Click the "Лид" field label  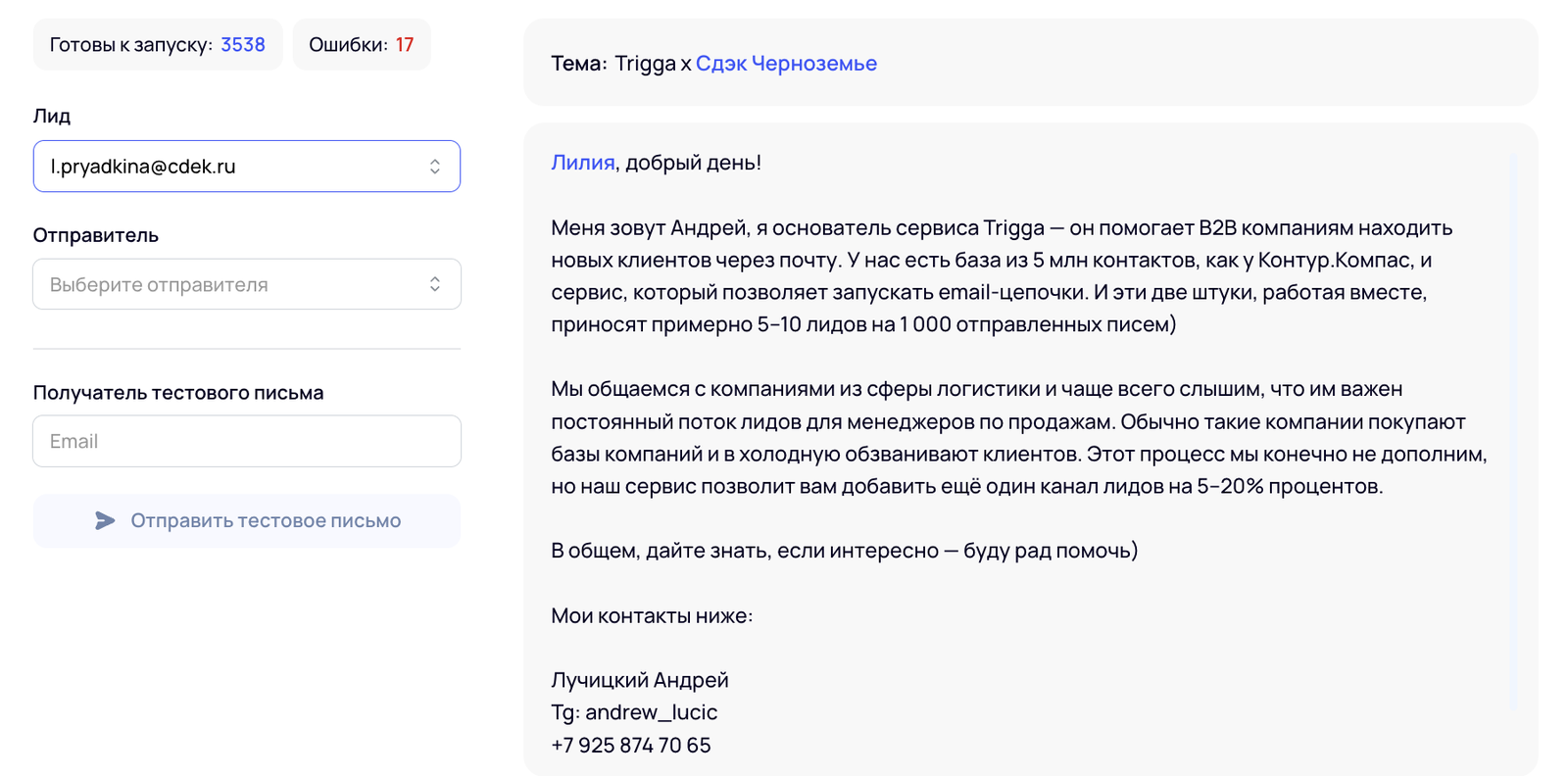(52, 116)
